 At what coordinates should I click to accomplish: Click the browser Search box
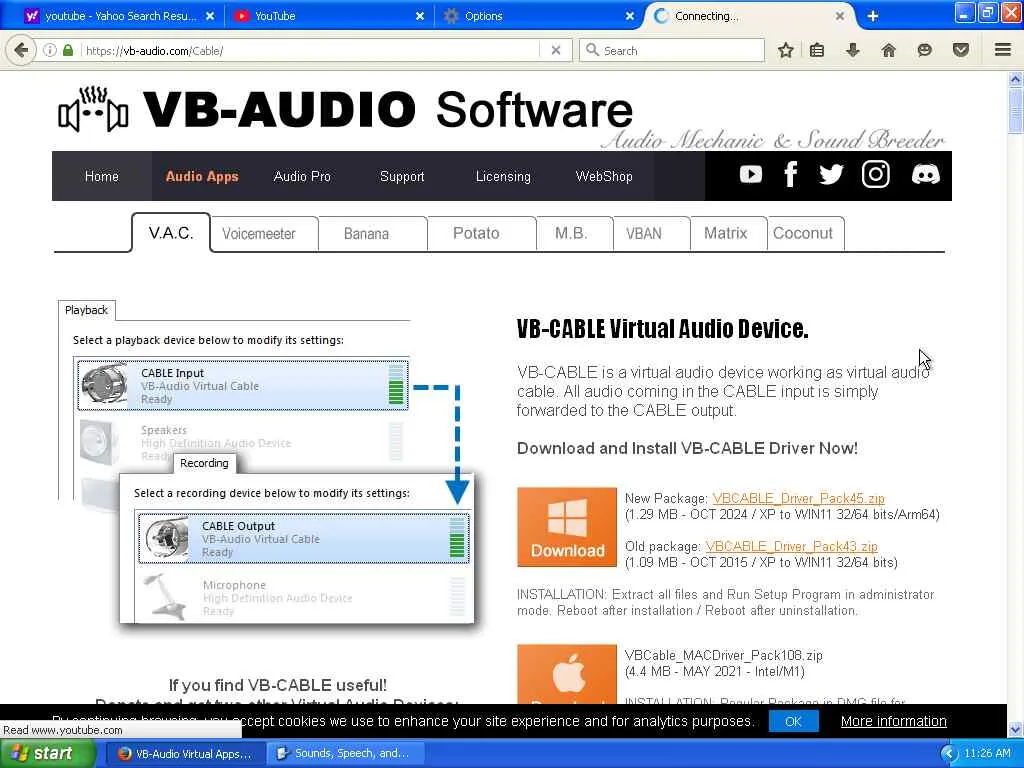(673, 50)
